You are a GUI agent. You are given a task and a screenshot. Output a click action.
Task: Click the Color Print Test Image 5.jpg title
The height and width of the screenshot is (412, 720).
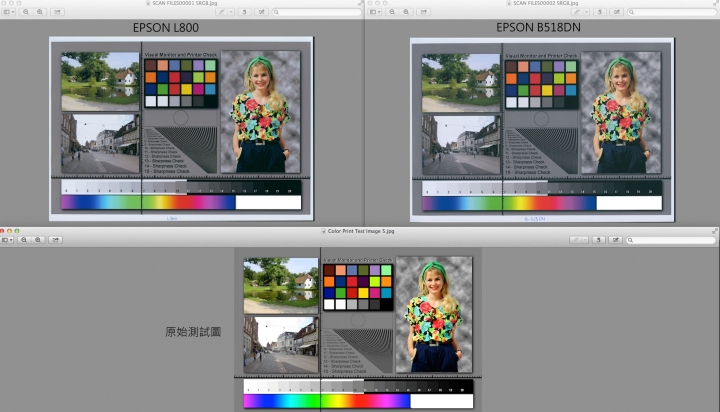pyautogui.click(x=361, y=231)
